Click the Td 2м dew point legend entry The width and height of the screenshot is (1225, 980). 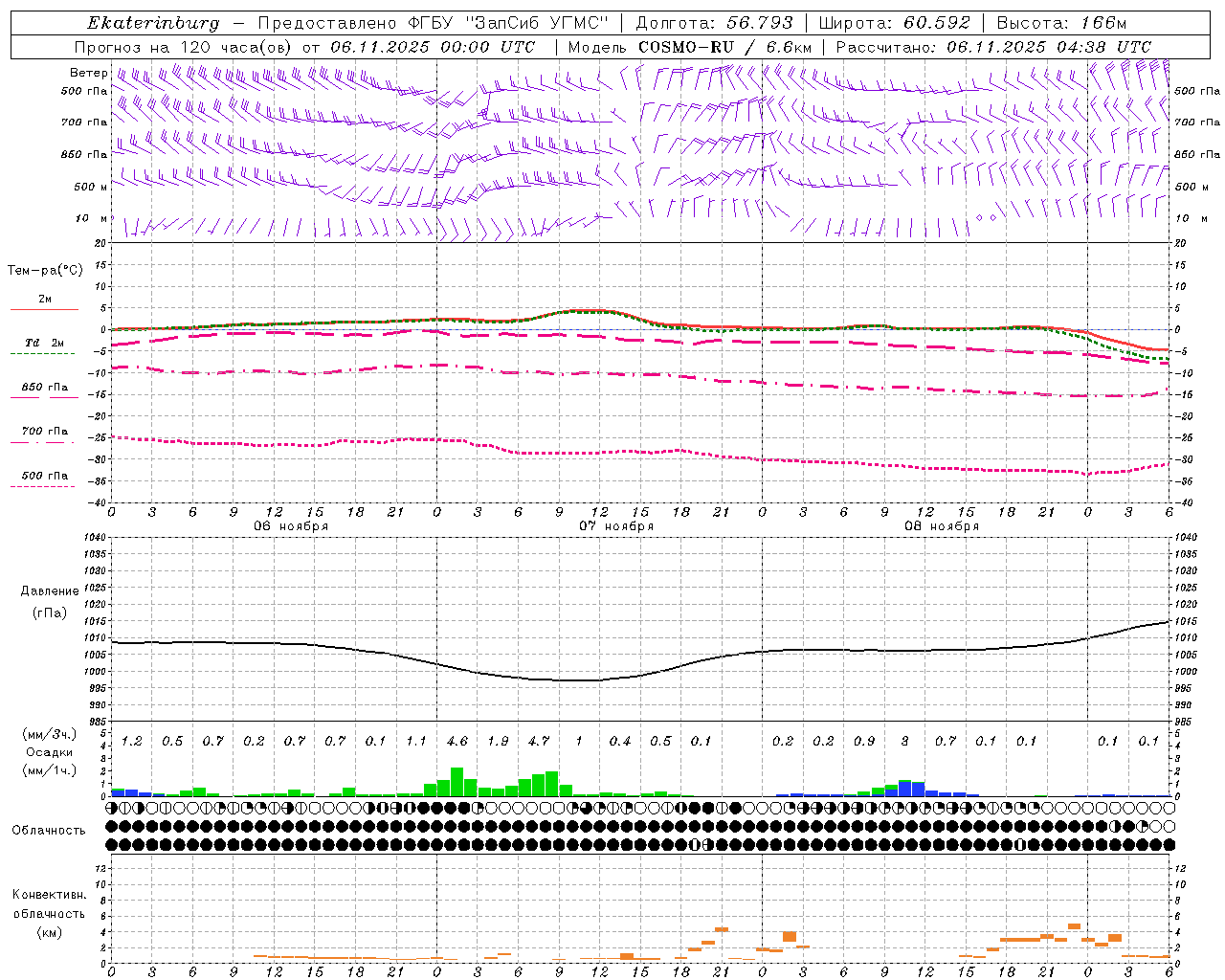pyautogui.click(x=44, y=343)
